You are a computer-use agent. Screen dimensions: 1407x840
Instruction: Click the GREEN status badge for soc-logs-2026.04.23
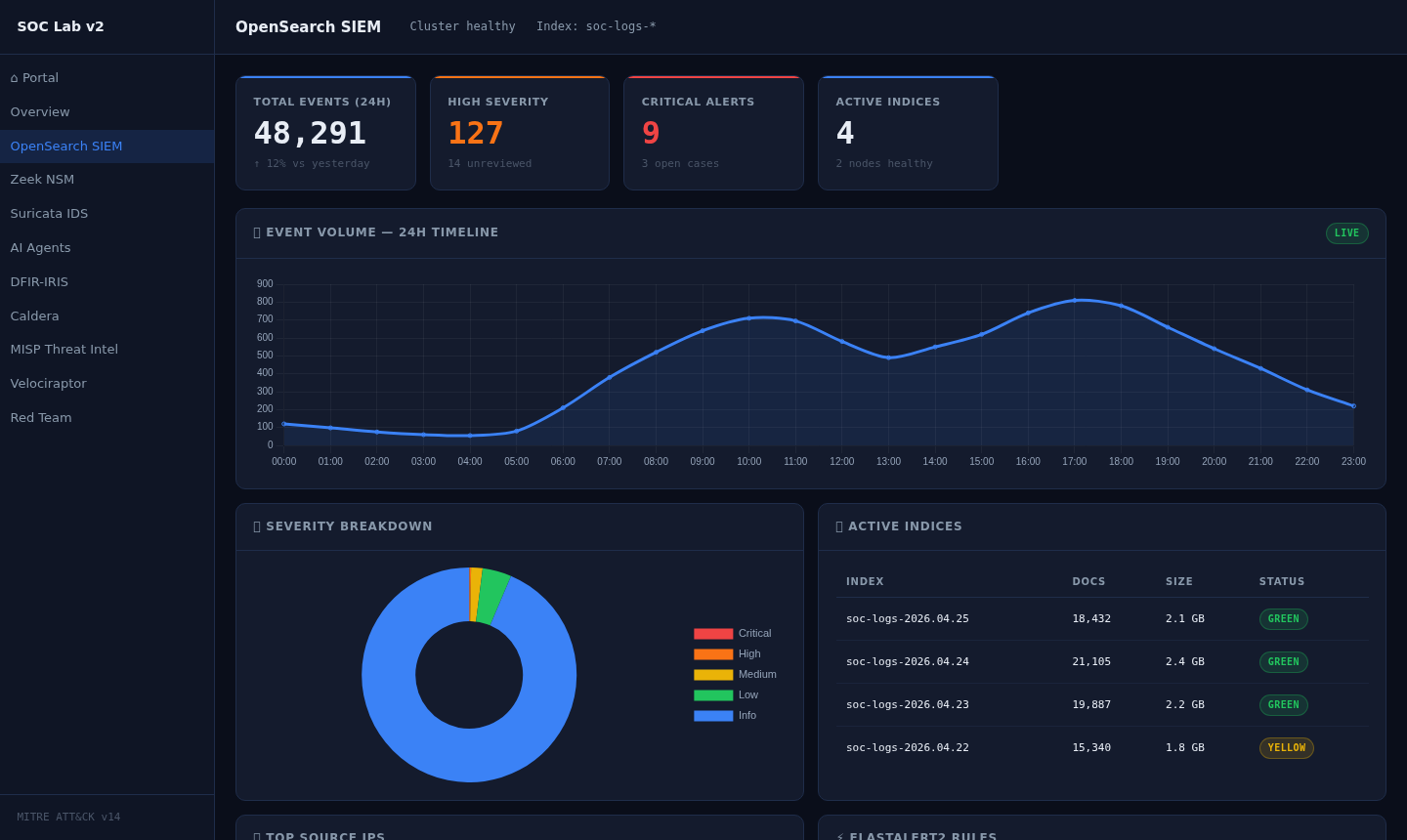click(x=1283, y=704)
